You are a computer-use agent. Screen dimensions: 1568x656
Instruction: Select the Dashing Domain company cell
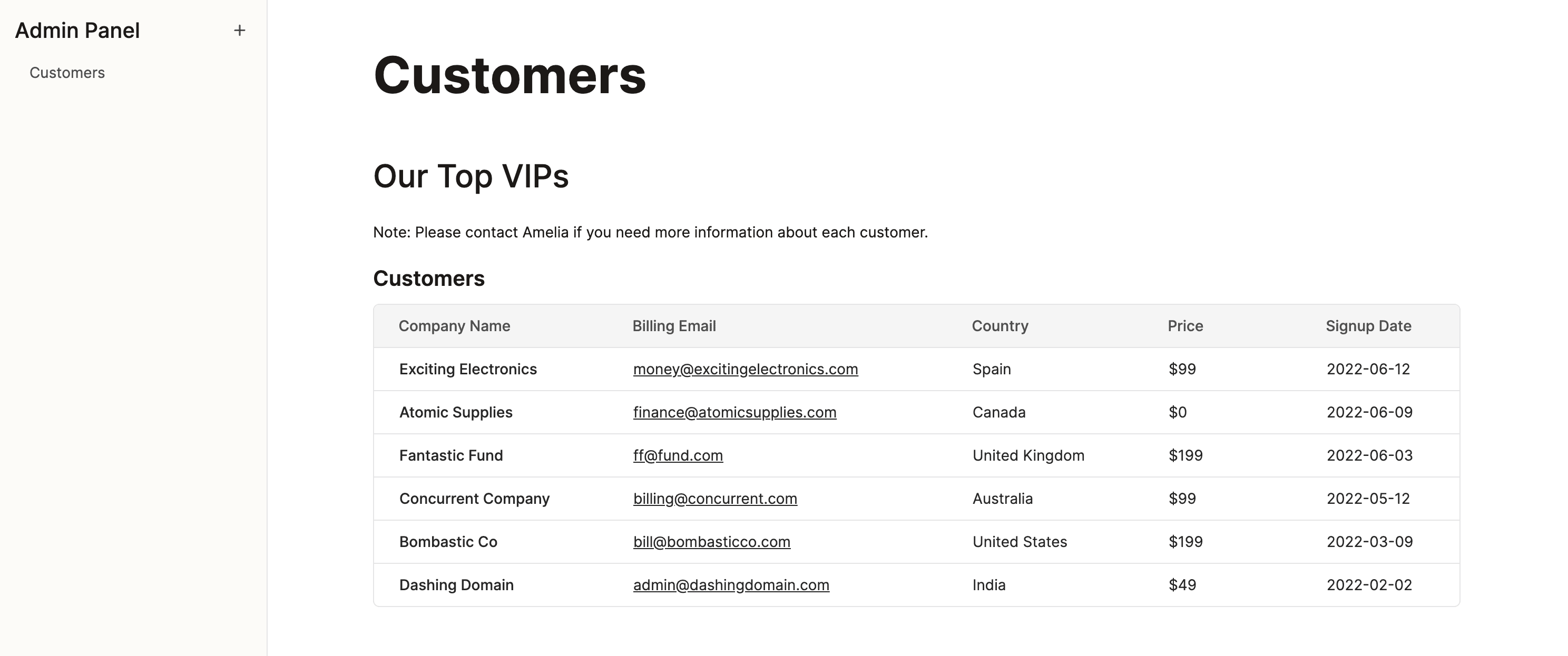(456, 585)
